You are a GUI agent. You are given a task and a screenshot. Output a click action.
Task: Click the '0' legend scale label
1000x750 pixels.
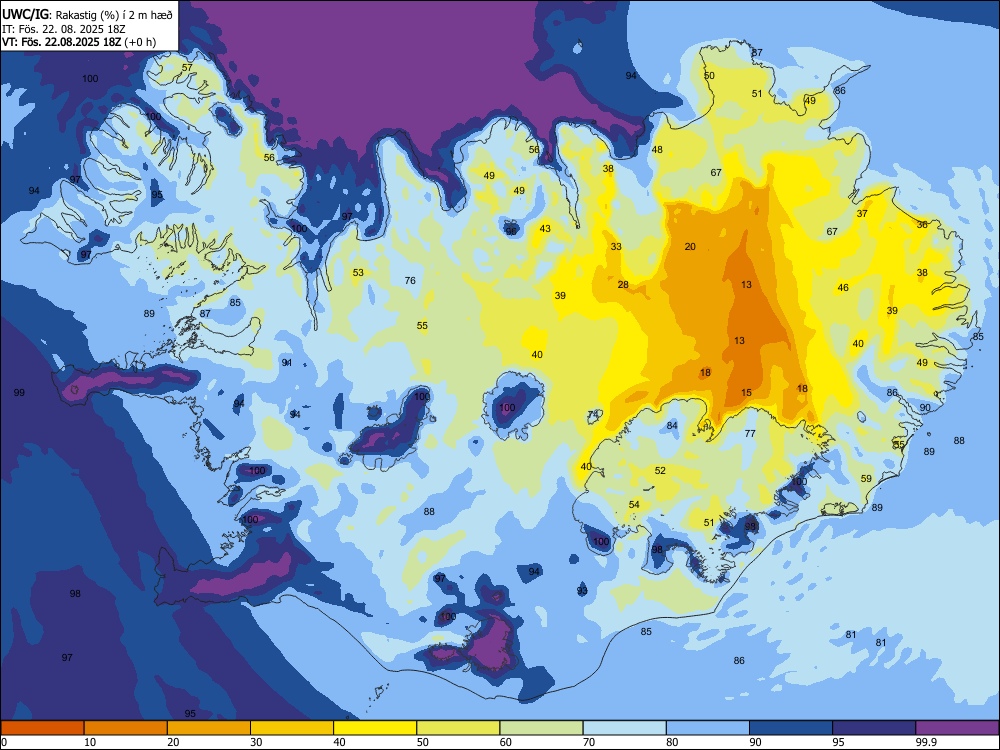[4, 742]
